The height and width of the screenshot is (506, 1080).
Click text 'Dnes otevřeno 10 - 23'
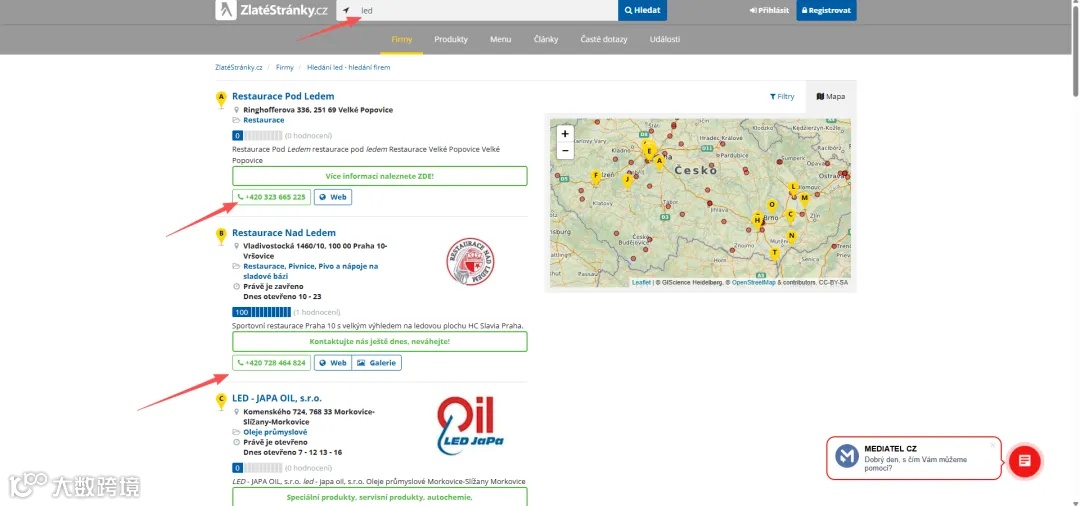click(x=282, y=296)
